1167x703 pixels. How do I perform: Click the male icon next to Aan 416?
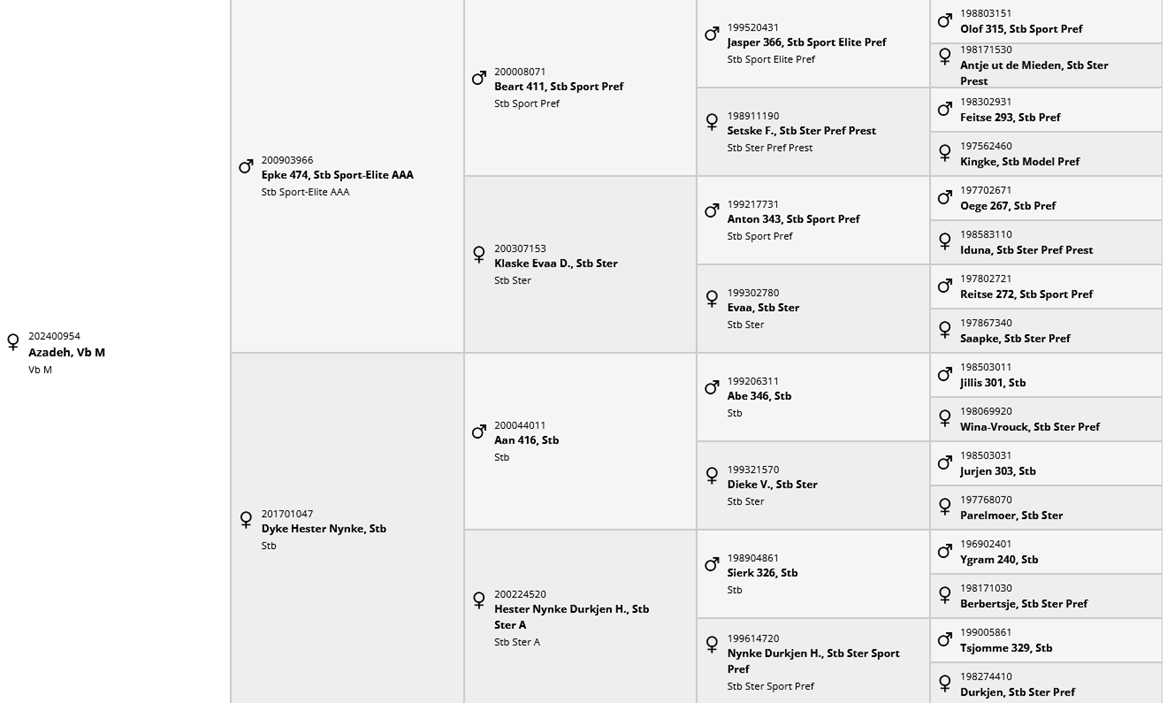(x=479, y=432)
